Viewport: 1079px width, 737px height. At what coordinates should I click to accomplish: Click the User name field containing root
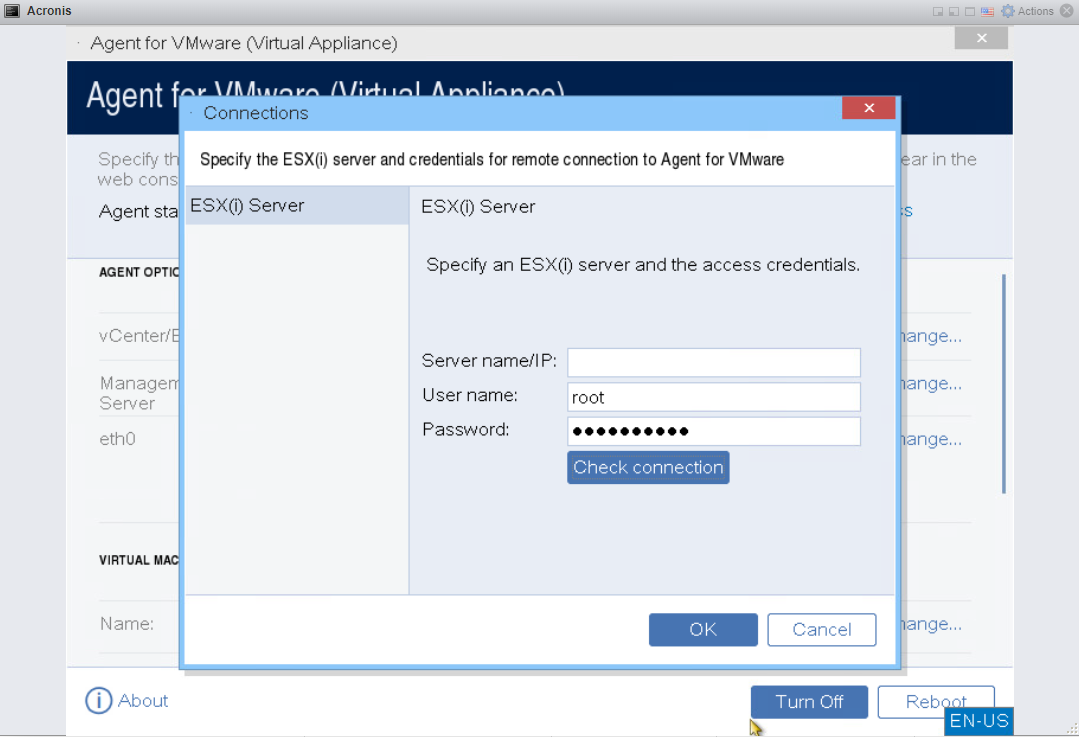tap(714, 397)
